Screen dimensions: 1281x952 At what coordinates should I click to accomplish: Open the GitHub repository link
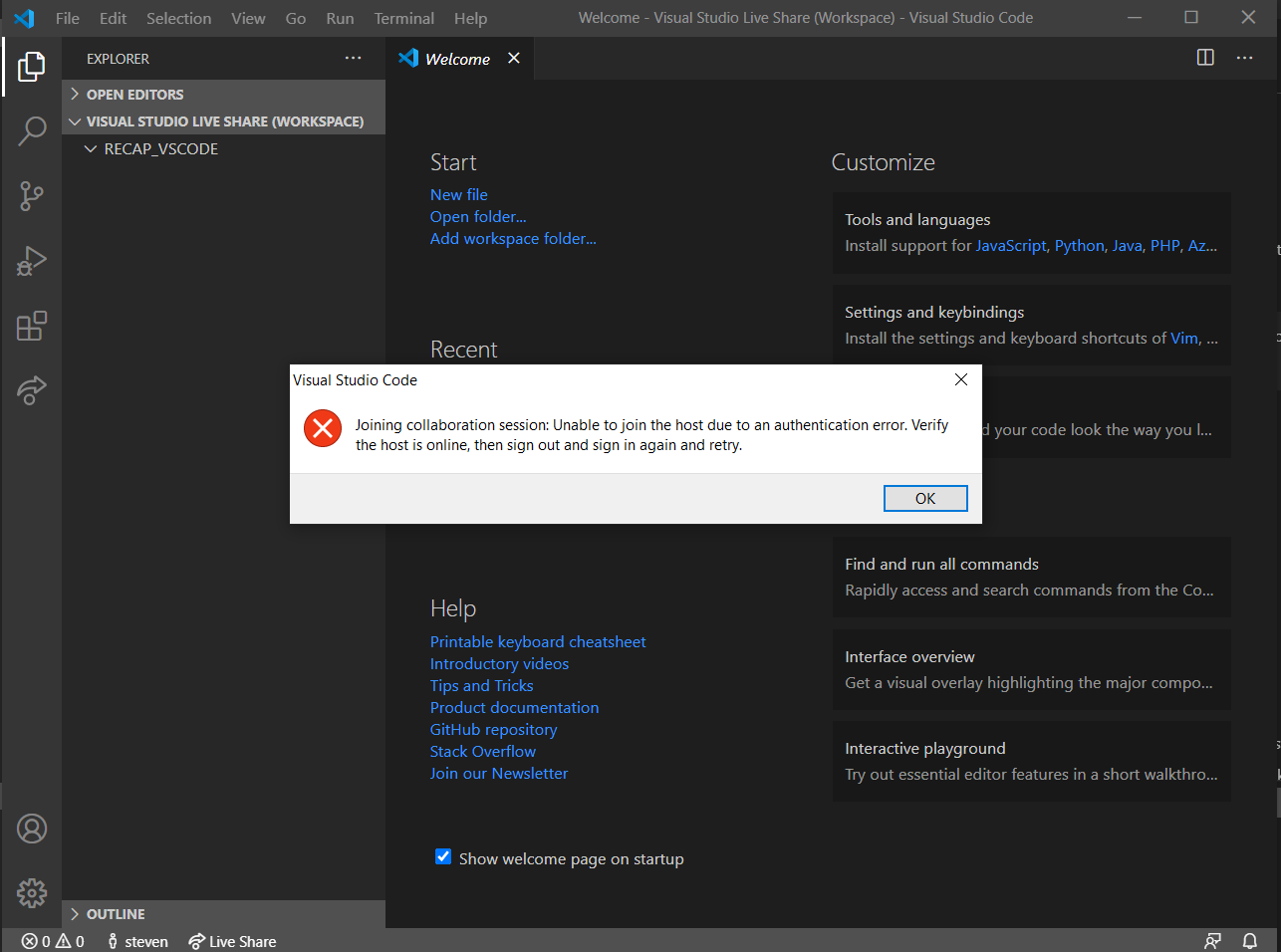(x=494, y=729)
